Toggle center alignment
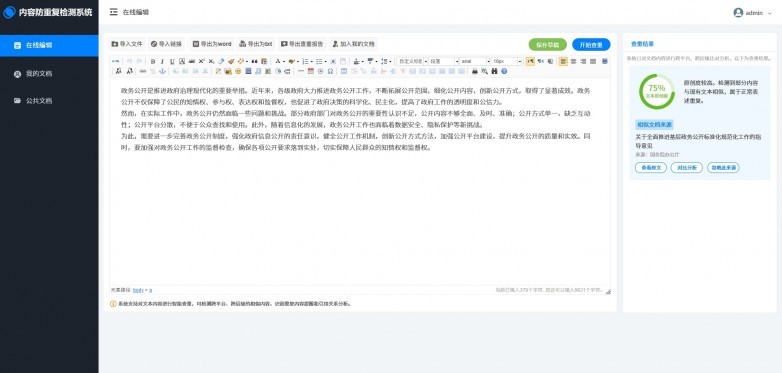This screenshot has height=373, width=782. click(574, 61)
